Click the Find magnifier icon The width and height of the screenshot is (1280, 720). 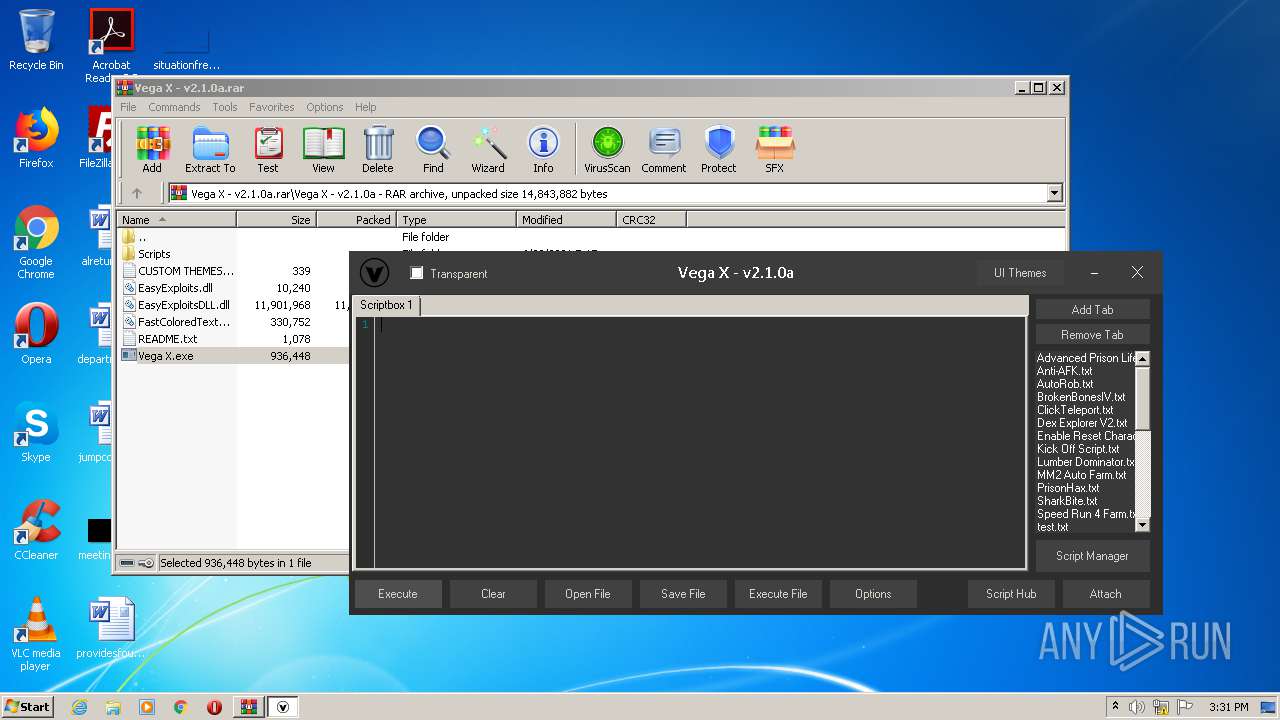[433, 150]
